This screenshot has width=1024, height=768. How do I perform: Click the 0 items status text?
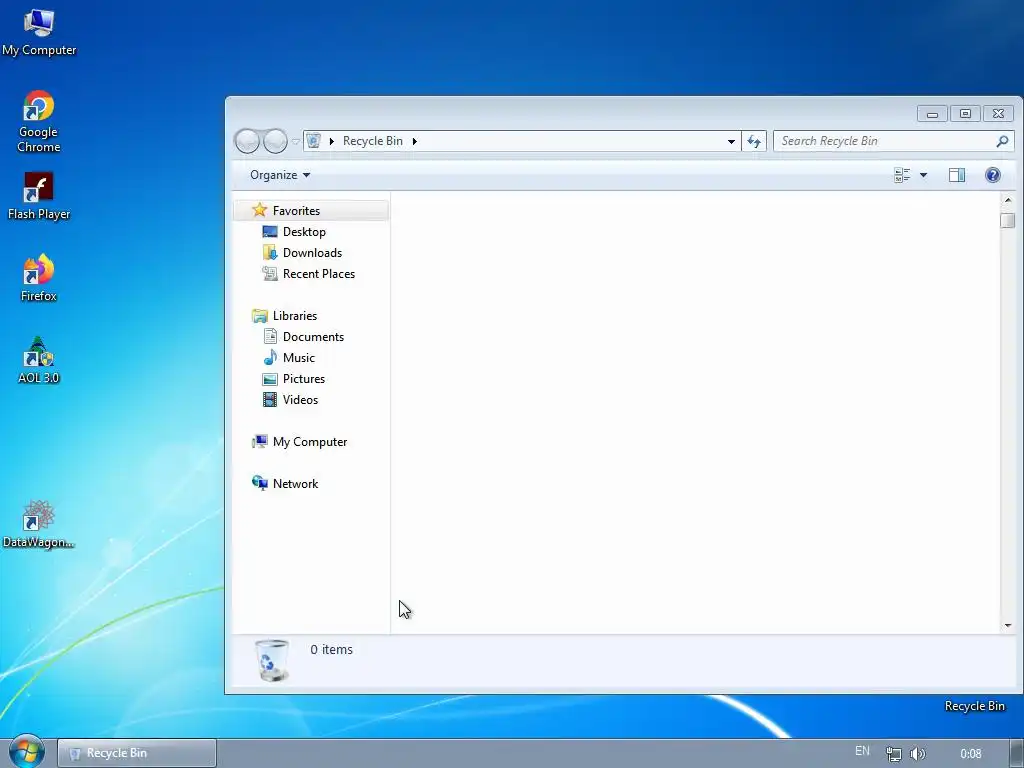point(331,650)
